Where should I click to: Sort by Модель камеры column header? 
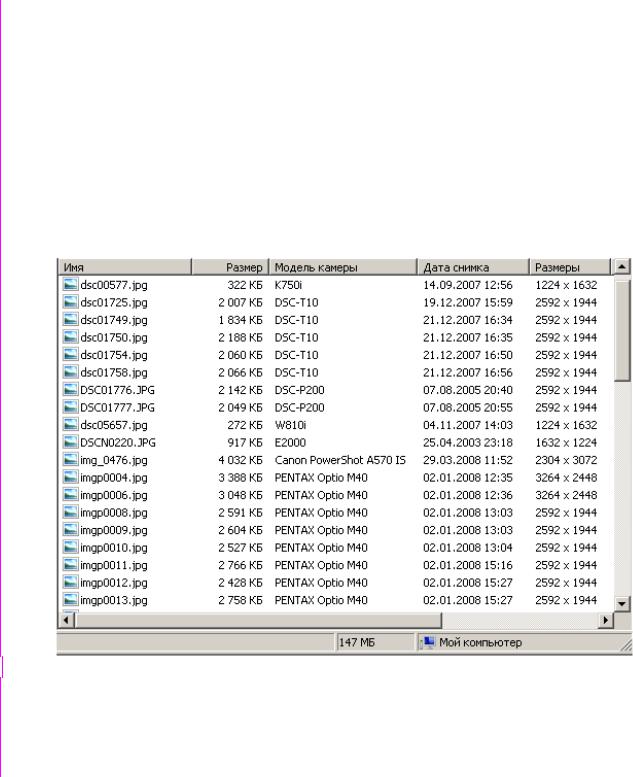click(343, 267)
